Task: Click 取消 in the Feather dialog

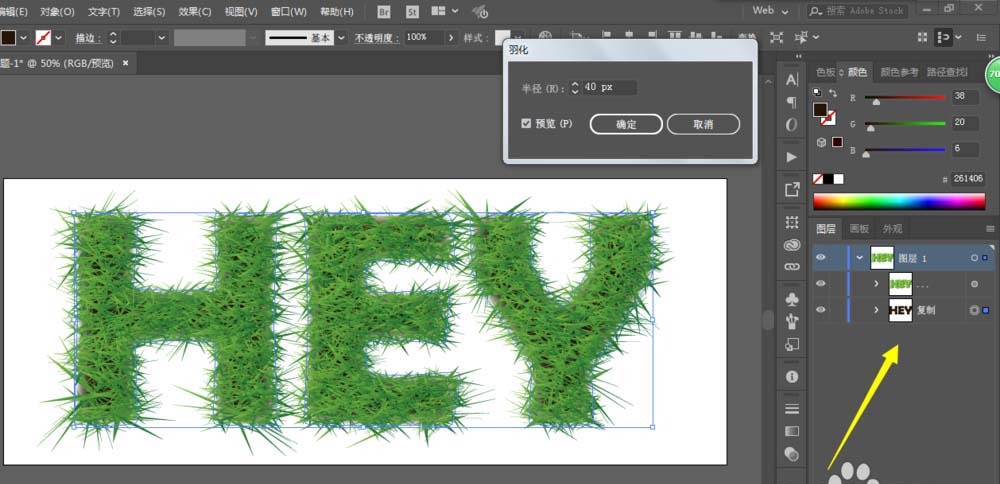Action: [x=703, y=124]
